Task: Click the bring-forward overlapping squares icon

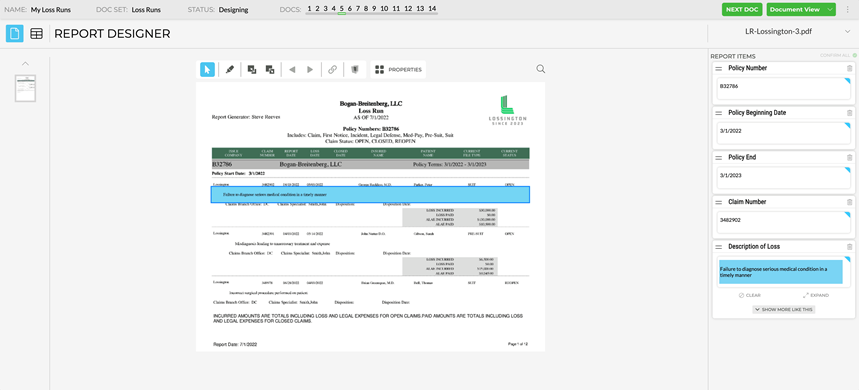Action: click(270, 70)
